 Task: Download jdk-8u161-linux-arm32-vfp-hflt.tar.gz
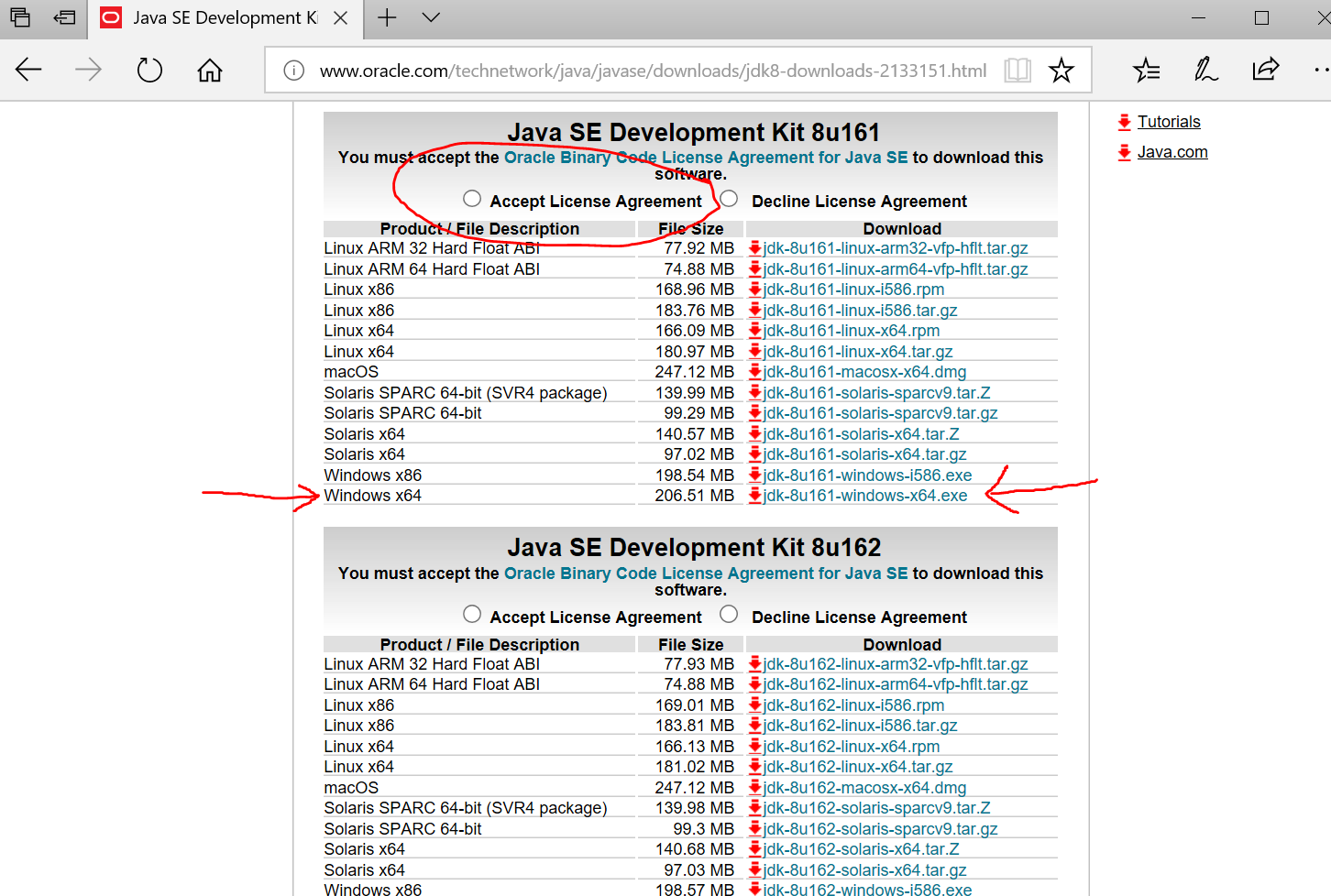coord(896,248)
